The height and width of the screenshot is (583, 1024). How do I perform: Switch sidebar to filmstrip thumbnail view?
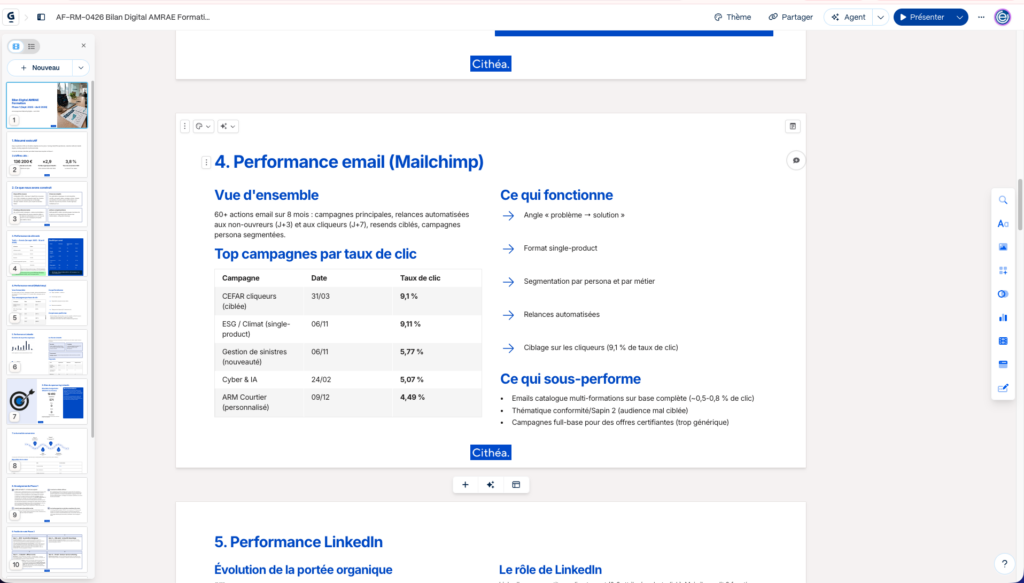click(16, 46)
